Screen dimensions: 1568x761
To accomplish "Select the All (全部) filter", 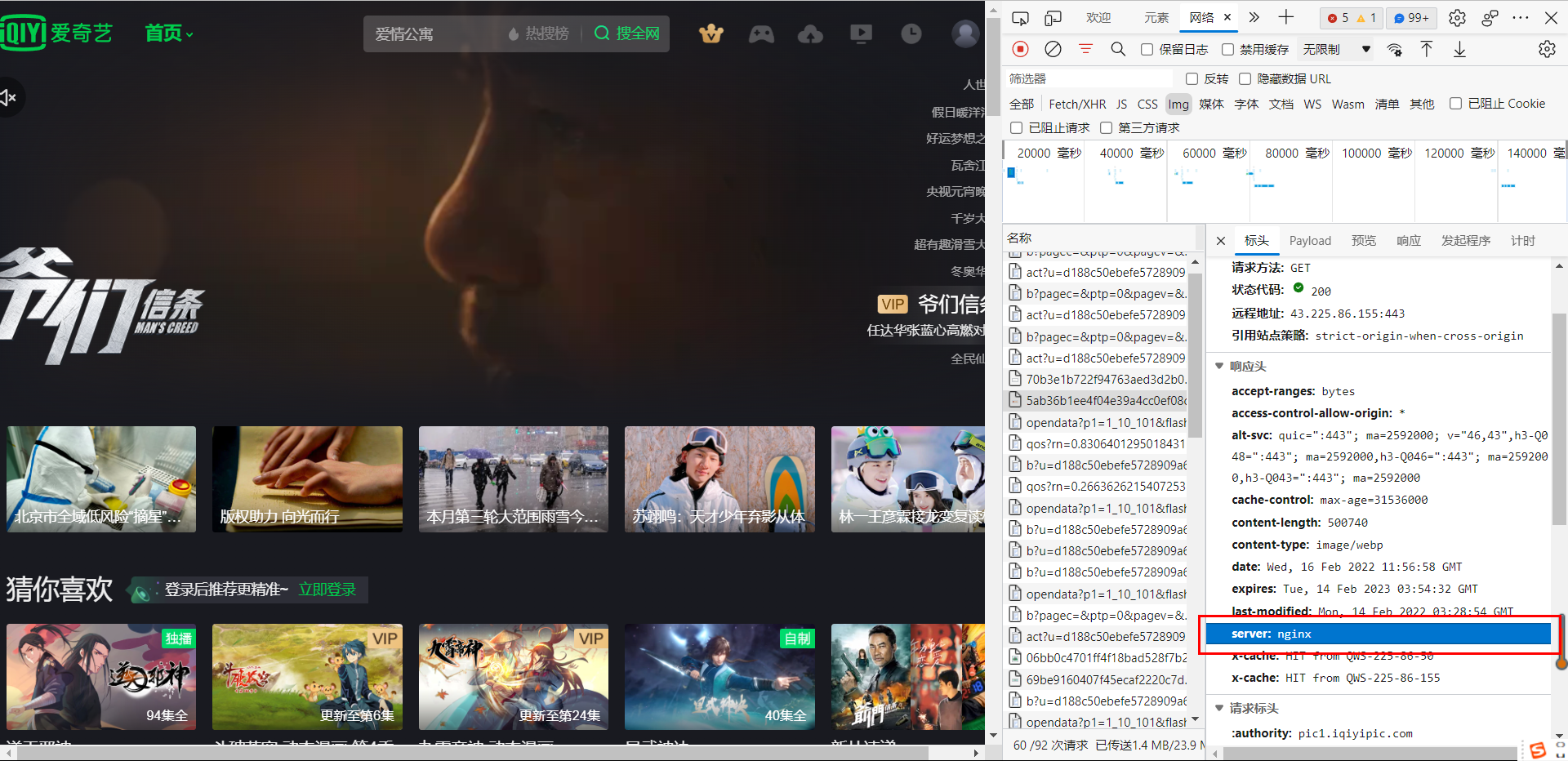I will pos(1022,105).
